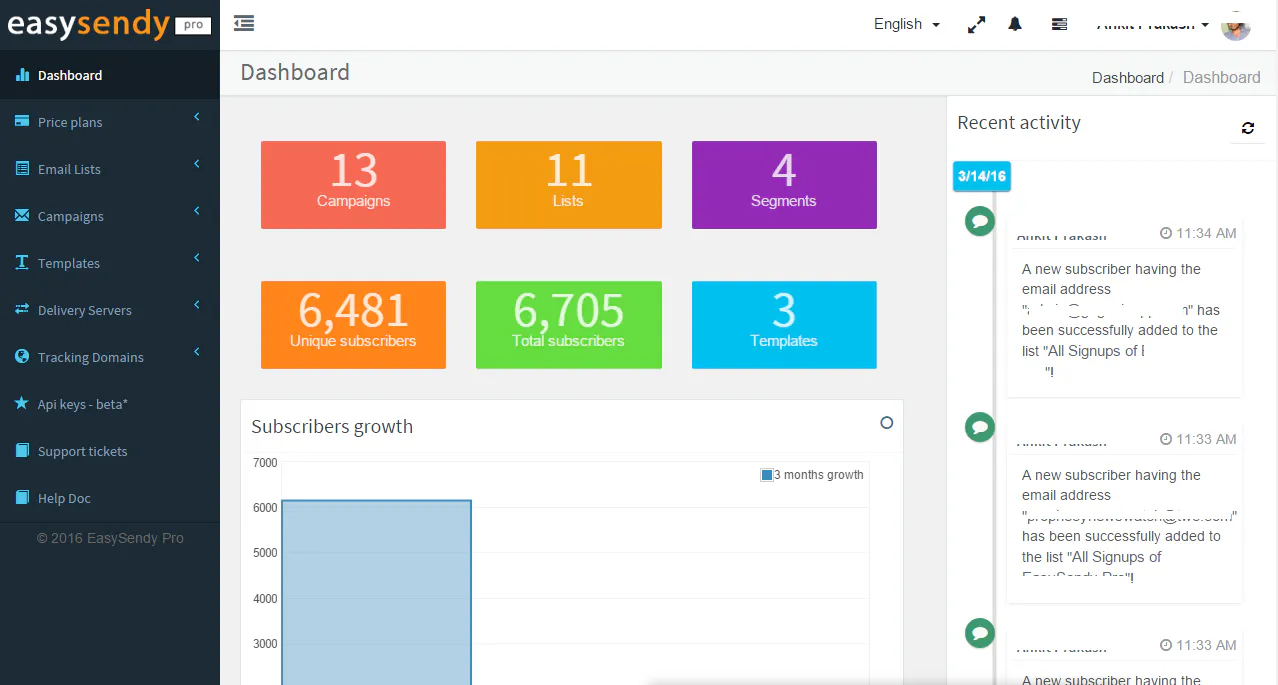Open Campaigns menu item
Image resolution: width=1278 pixels, height=685 pixels.
pos(110,216)
